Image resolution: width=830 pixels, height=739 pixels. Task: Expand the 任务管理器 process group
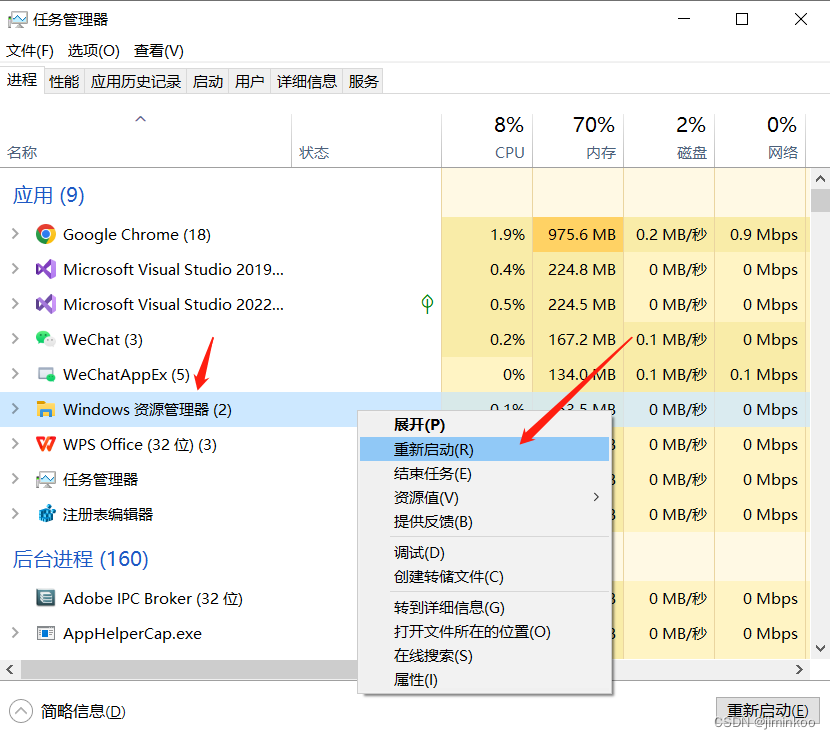click(15, 479)
